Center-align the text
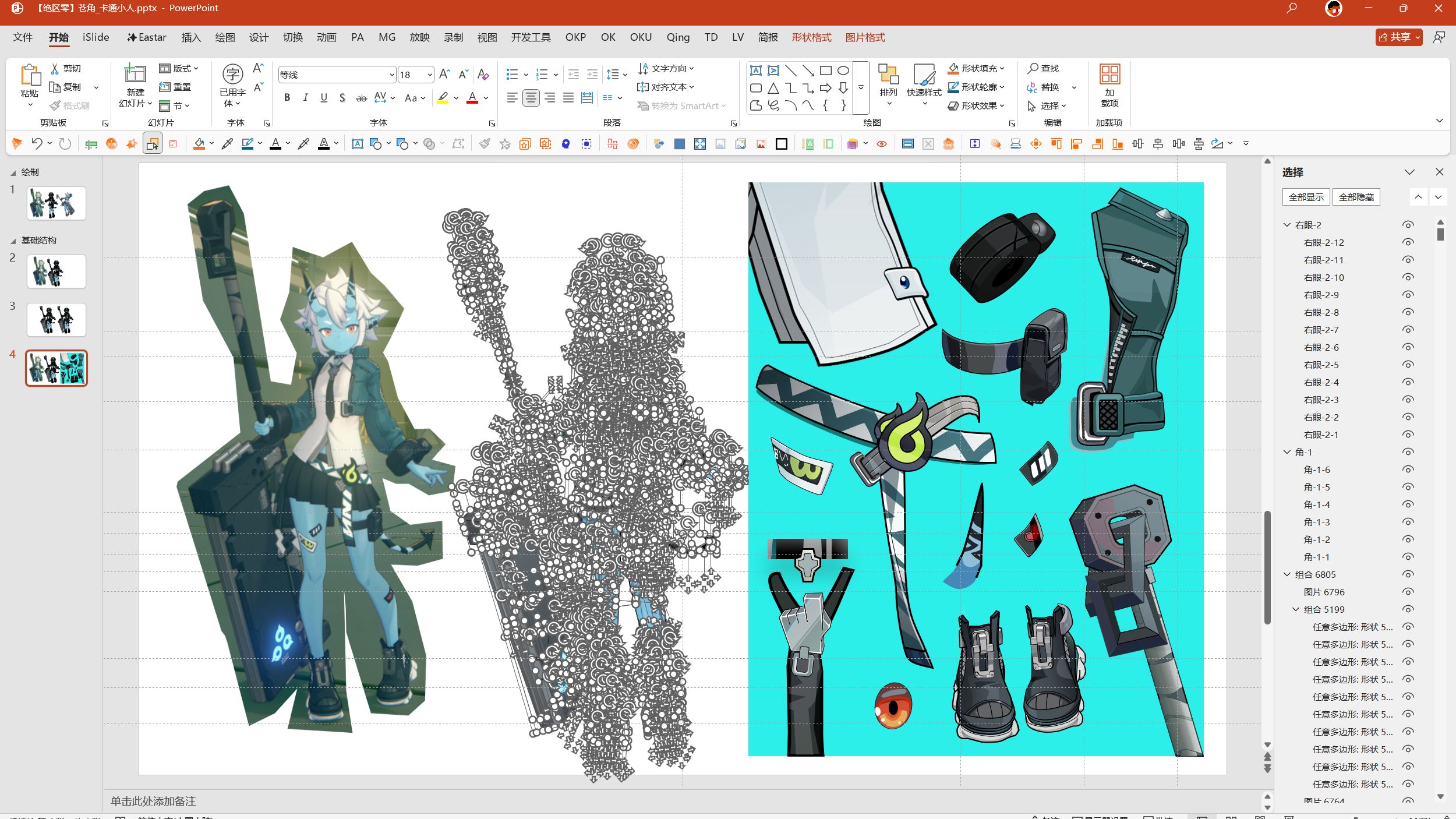This screenshot has width=1456, height=819. 531,98
